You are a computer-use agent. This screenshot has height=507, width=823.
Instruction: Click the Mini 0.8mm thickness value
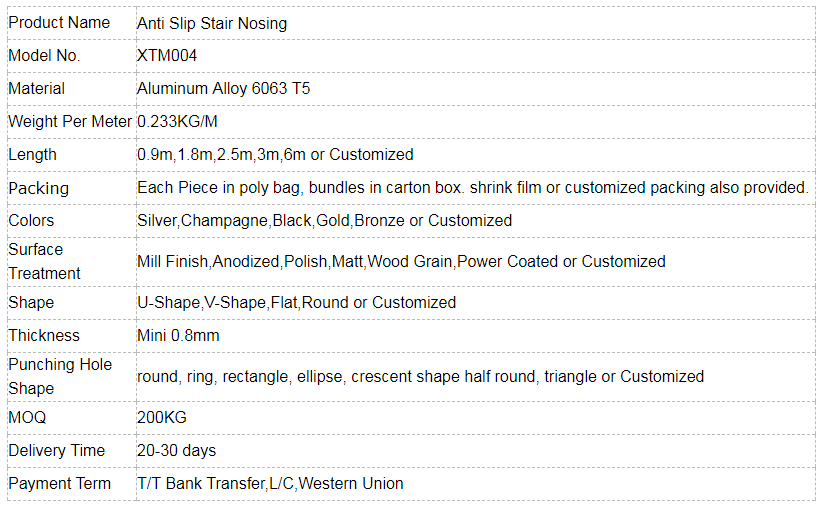[178, 336]
